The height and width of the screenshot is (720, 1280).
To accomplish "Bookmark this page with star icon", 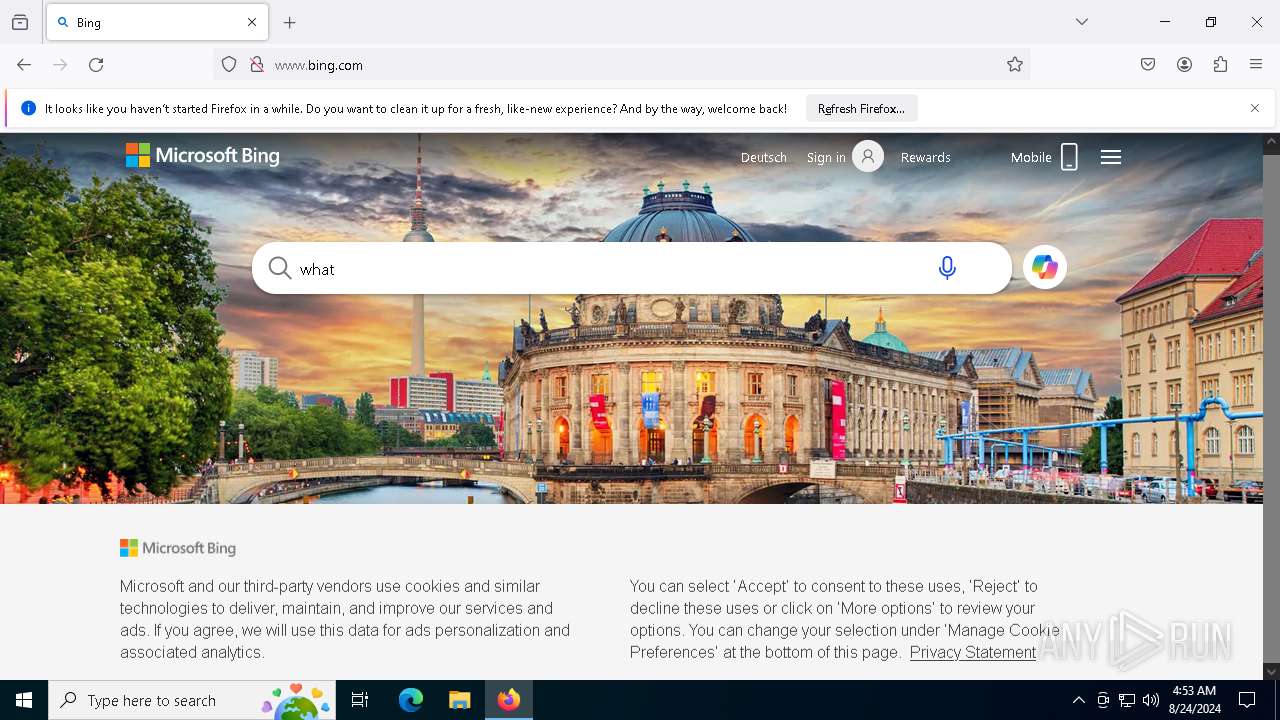I will point(1015,65).
